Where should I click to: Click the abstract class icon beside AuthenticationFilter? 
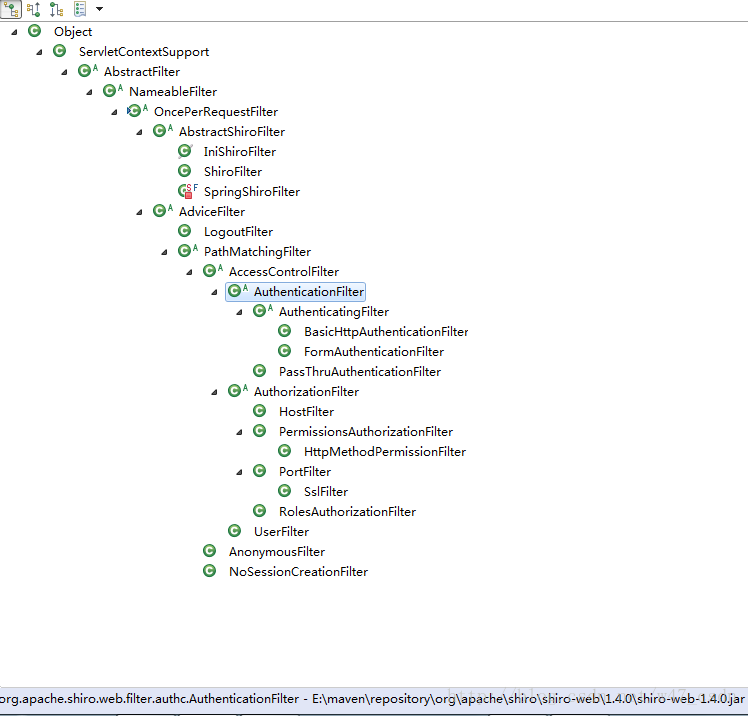pyautogui.click(x=238, y=291)
